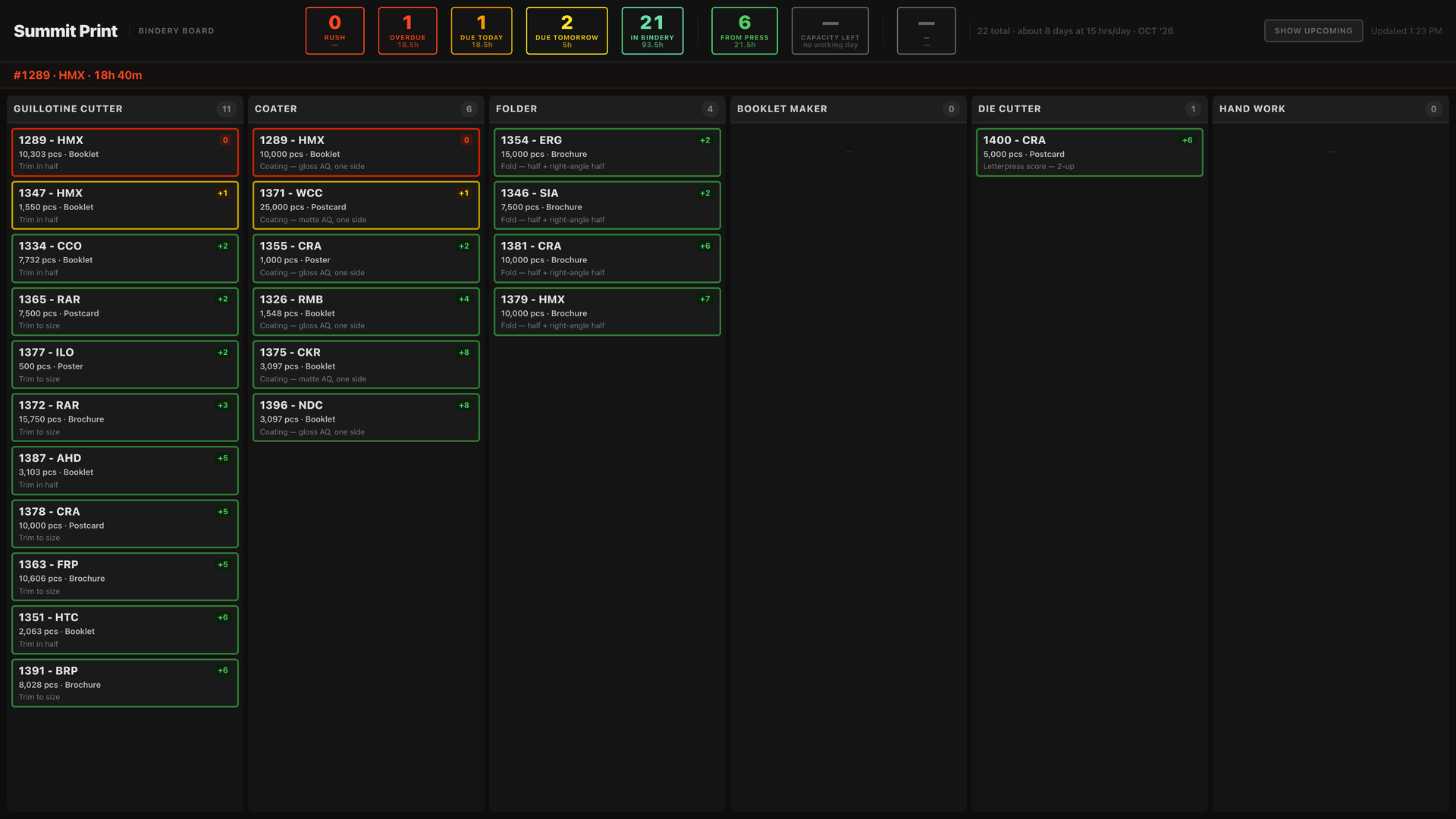The height and width of the screenshot is (819, 1456).
Task: Open the 1396 - NDC job card
Action: tap(366, 418)
